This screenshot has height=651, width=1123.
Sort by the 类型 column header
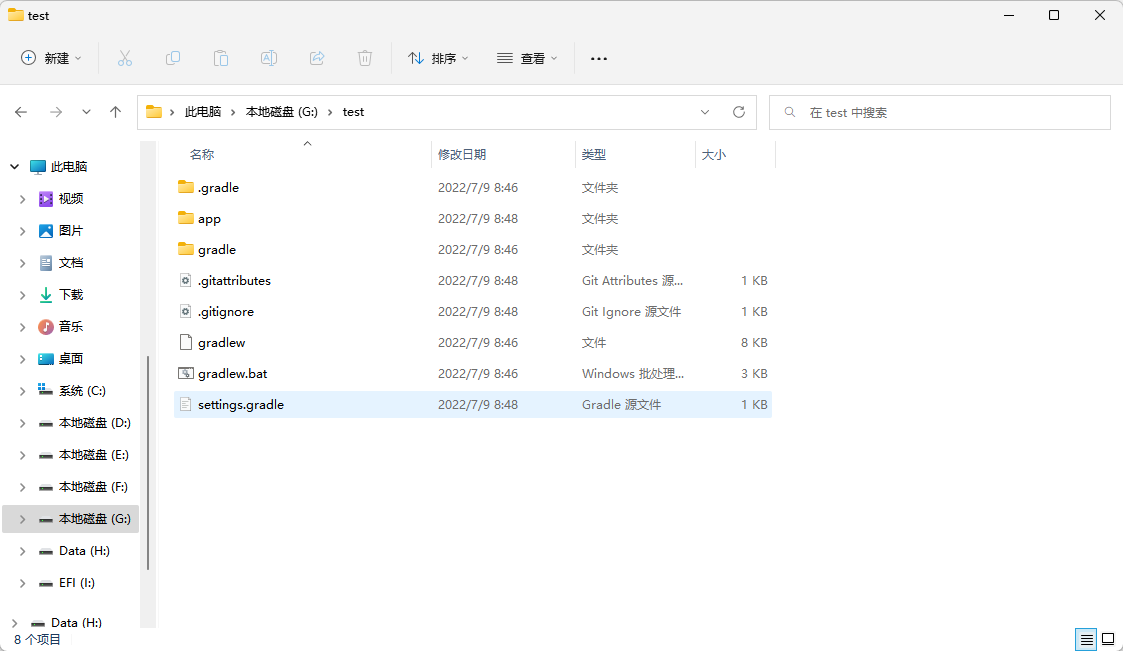pos(594,154)
